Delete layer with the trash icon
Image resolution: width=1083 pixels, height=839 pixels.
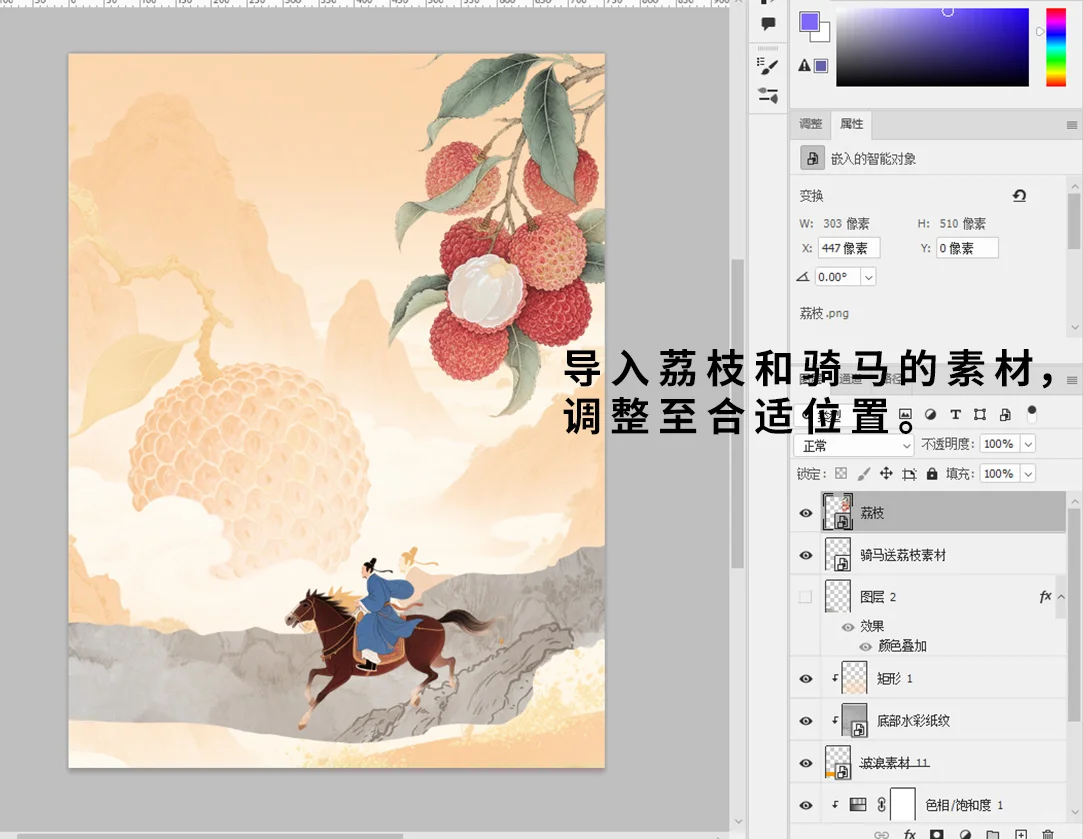[x=1048, y=834]
